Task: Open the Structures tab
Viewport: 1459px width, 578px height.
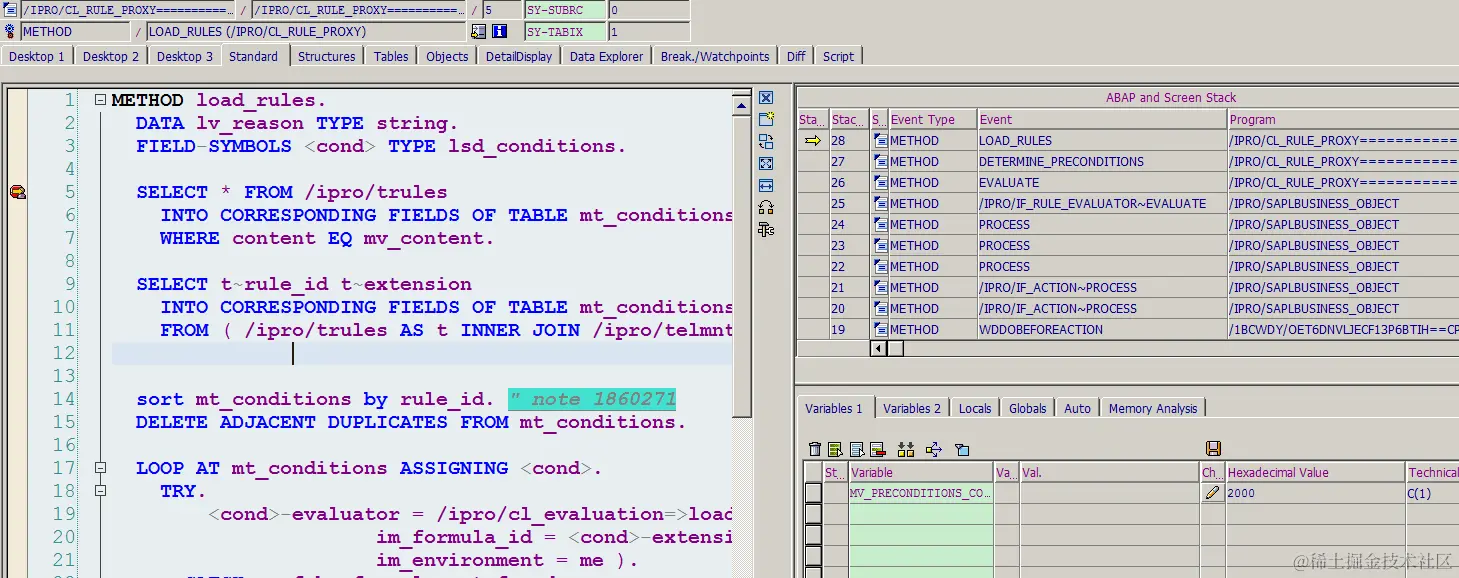Action: coord(327,56)
